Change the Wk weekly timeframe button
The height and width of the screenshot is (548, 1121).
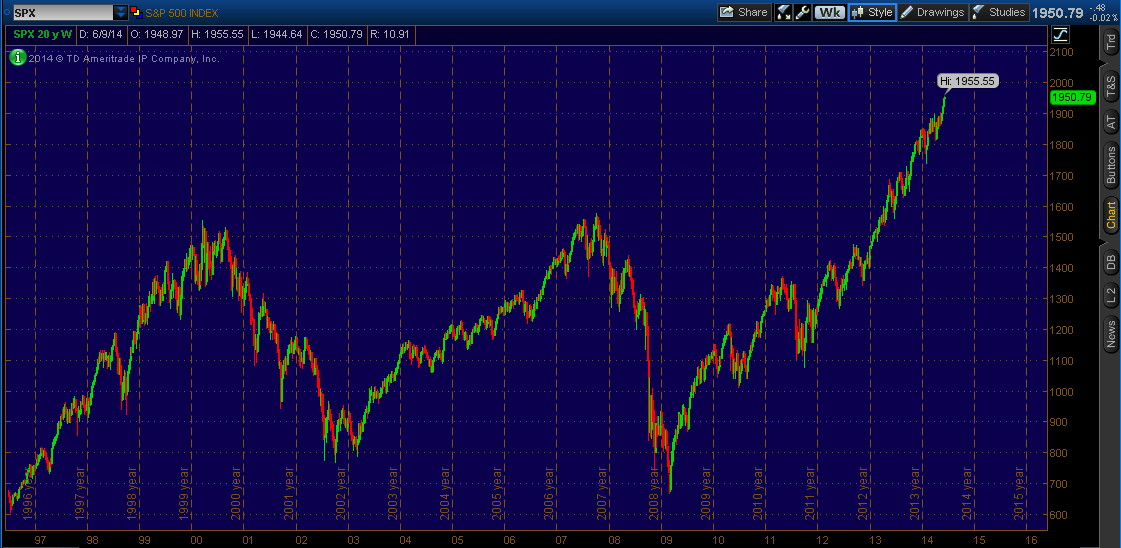(x=829, y=12)
